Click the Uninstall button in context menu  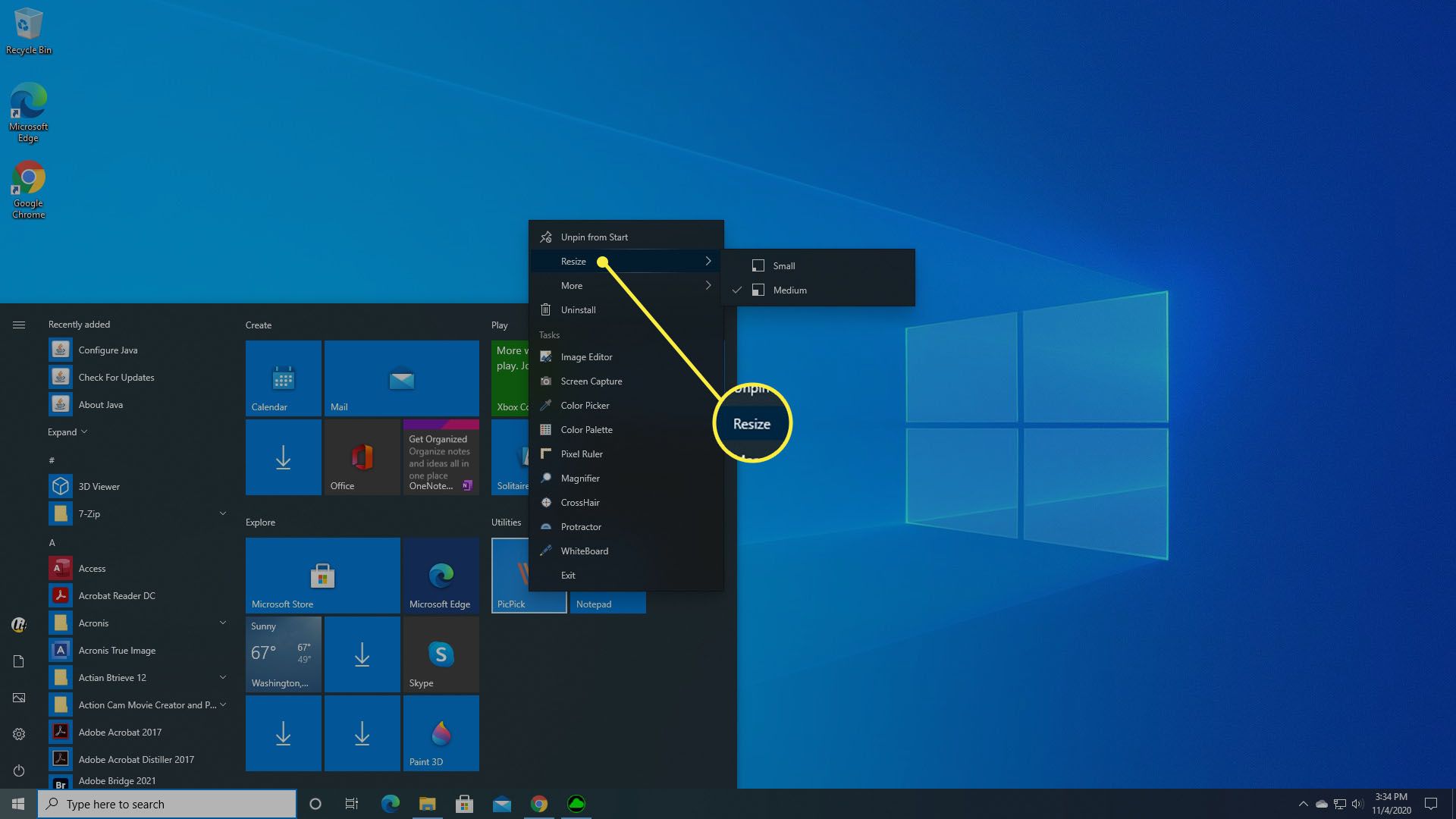(x=578, y=309)
